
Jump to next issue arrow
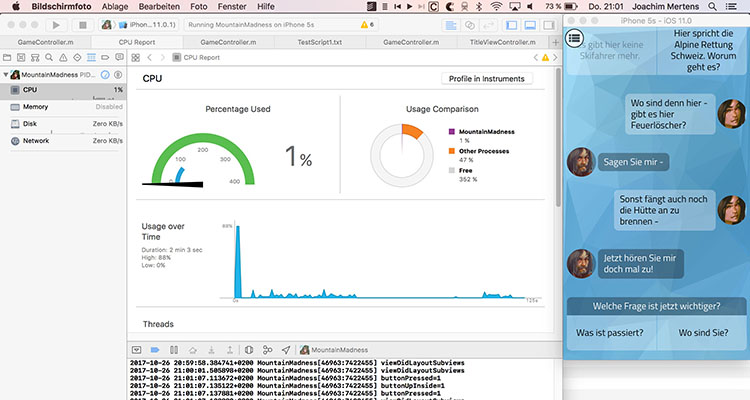pos(555,57)
